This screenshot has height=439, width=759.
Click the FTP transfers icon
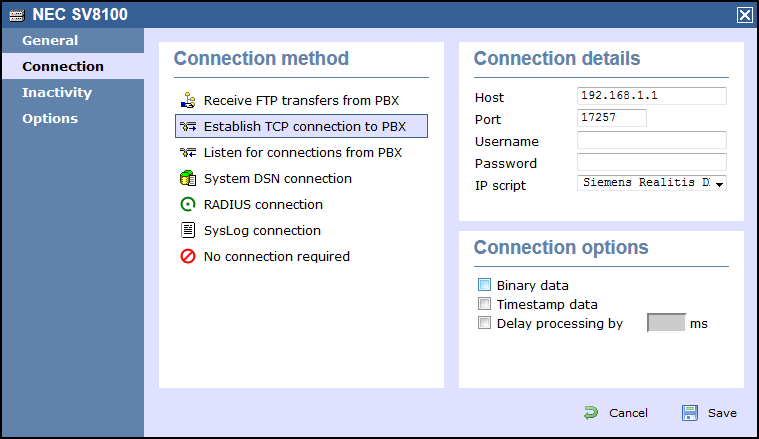pyautogui.click(x=187, y=101)
